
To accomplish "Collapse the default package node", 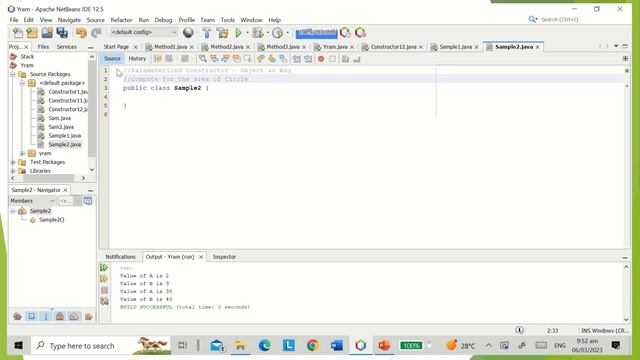I will 22,83.
